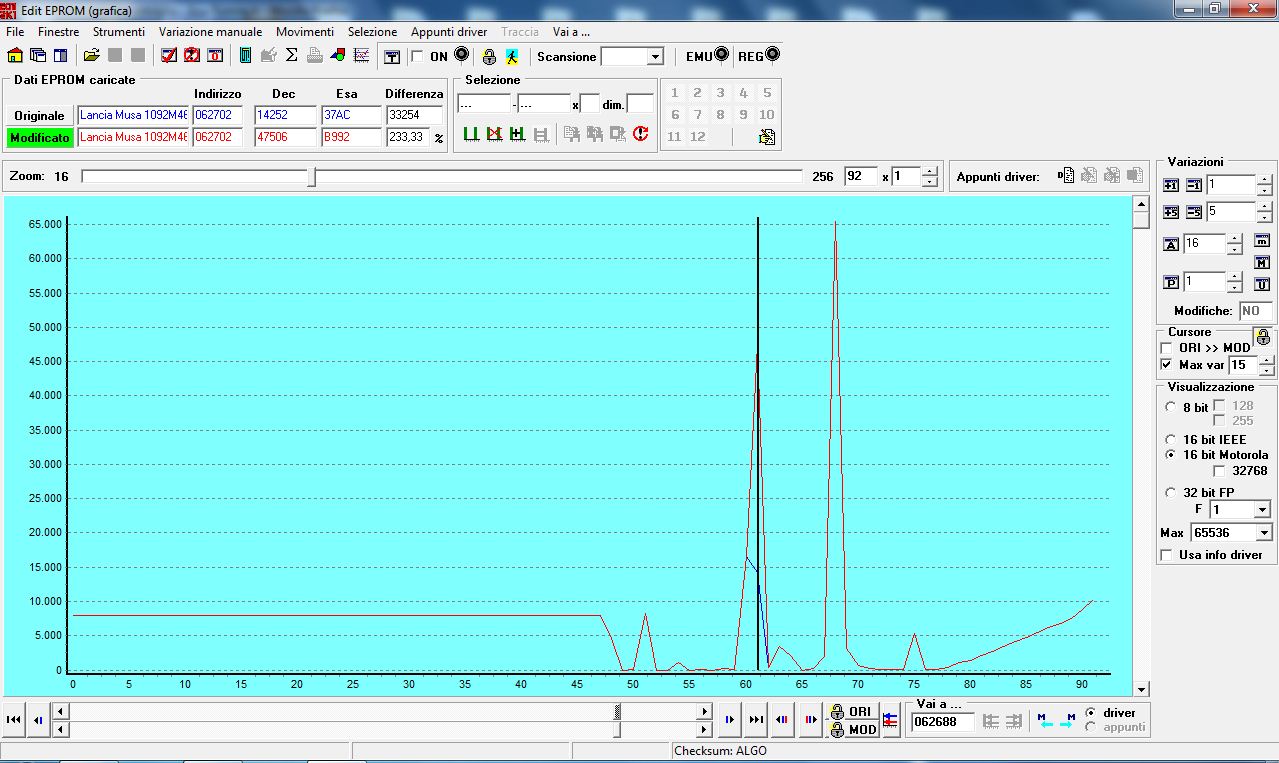Click the Modificato Esa value B992
Image resolution: width=1279 pixels, height=763 pixels.
(351, 137)
